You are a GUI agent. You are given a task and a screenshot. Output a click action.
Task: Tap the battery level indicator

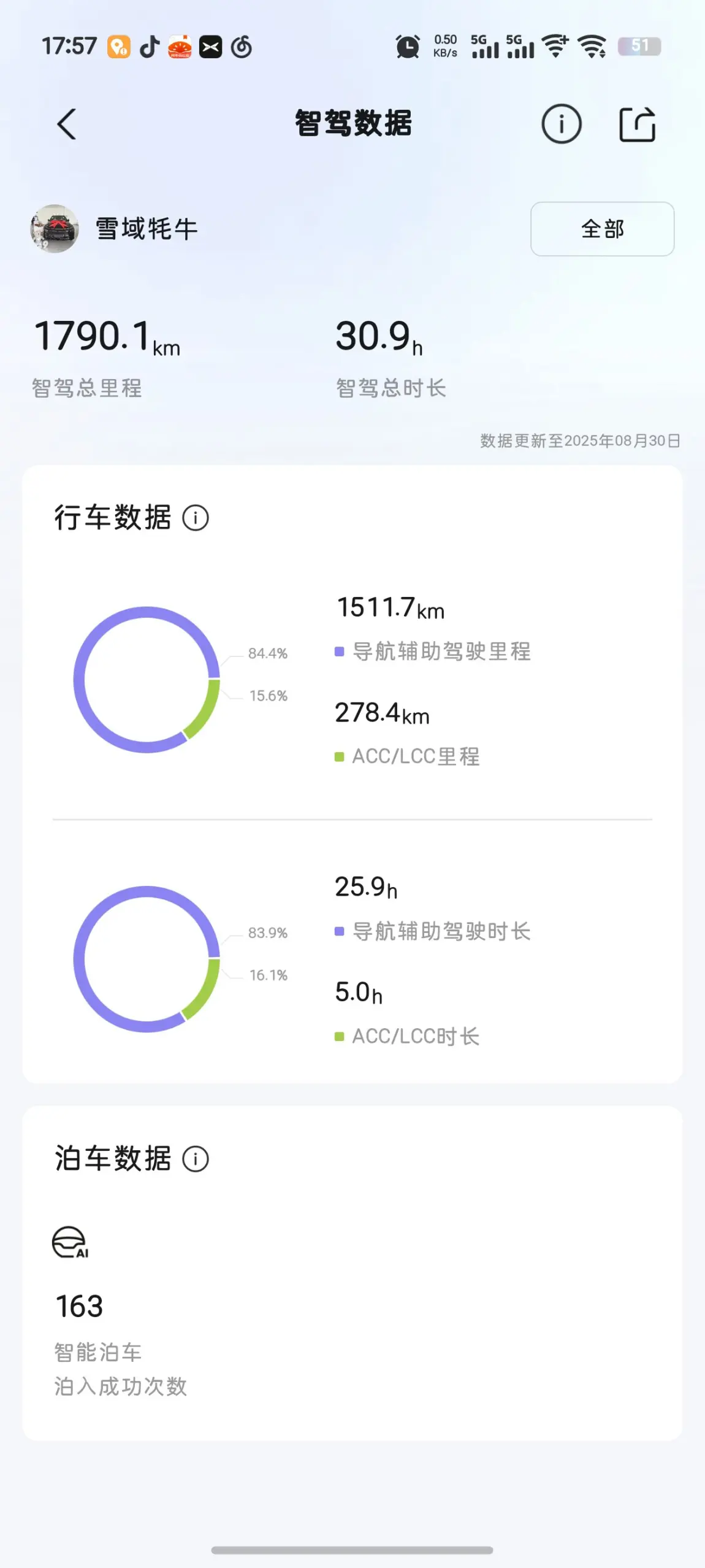pos(639,46)
